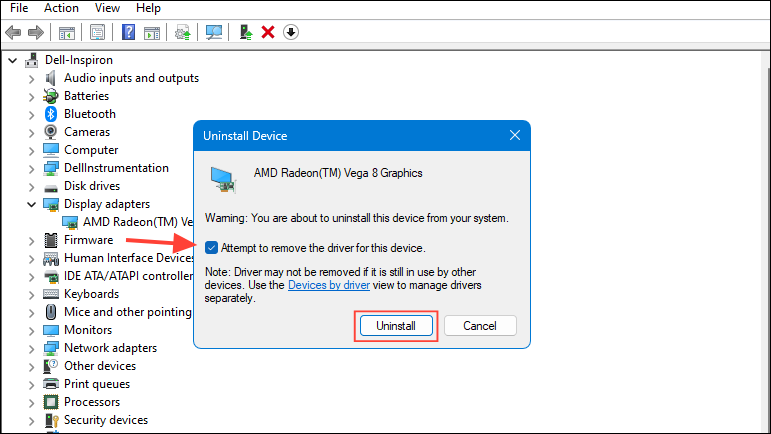The image size is (771, 434).
Task: Click the Back arrow toolbar icon
Action: point(13,33)
